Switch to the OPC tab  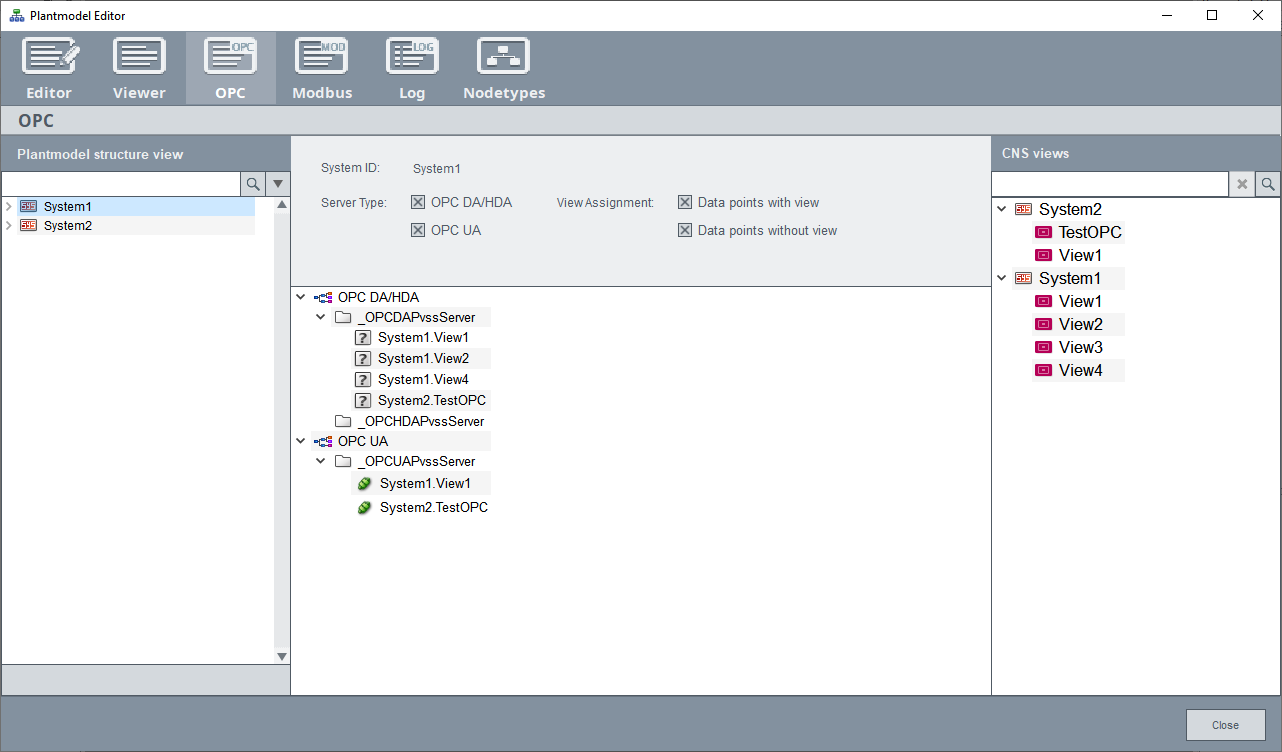click(x=230, y=68)
